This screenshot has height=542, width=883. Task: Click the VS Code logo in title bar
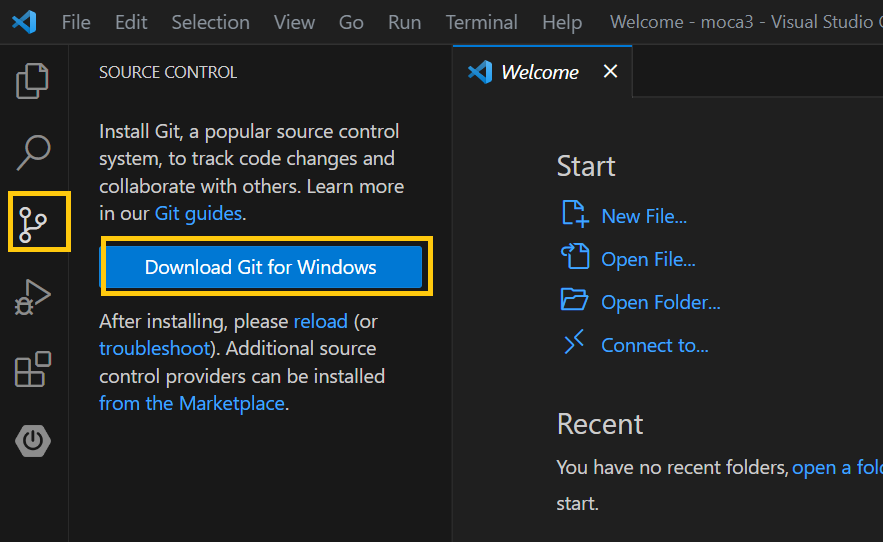[24, 22]
